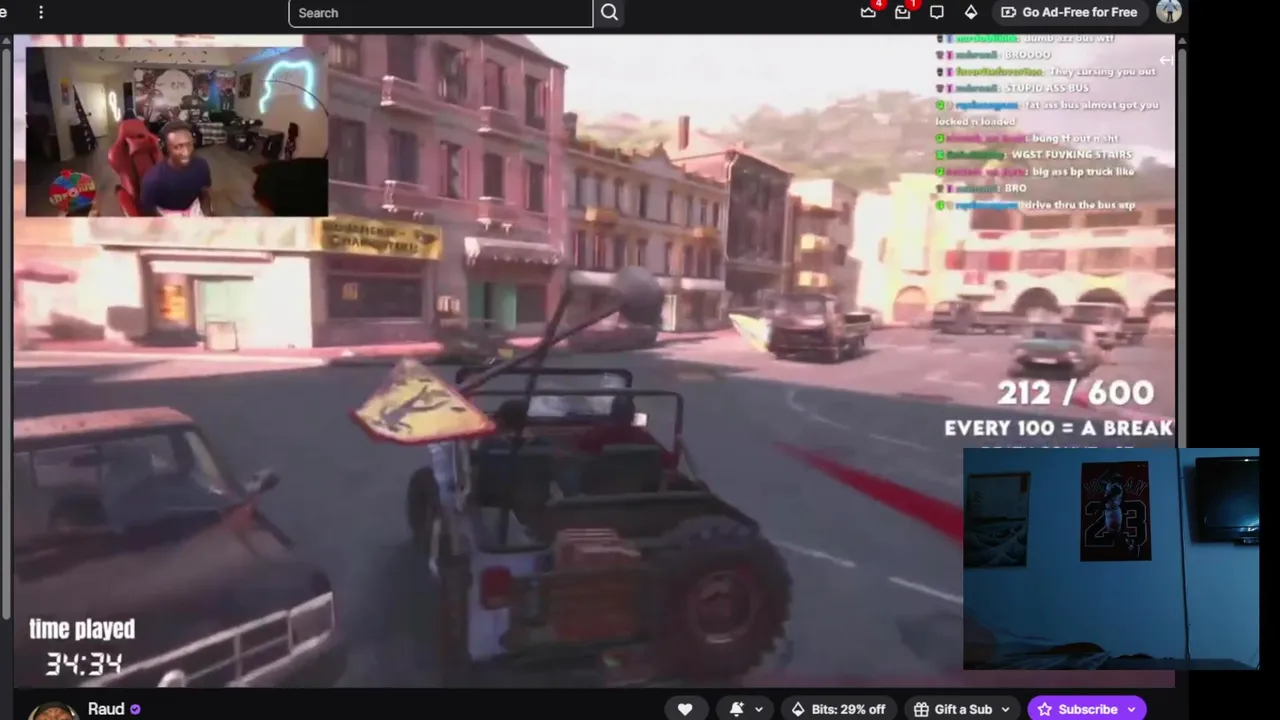The width and height of the screenshot is (1280, 720).
Task: Click the blue room picture-in-picture window
Action: 1111,558
